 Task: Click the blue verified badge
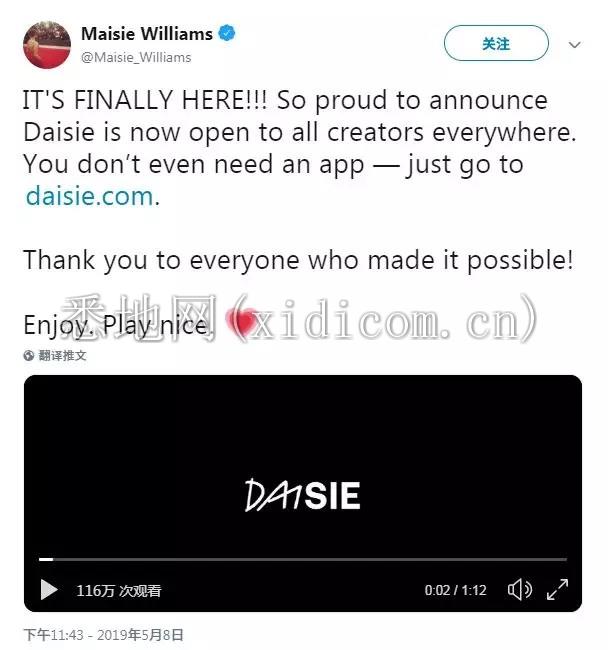(227, 33)
